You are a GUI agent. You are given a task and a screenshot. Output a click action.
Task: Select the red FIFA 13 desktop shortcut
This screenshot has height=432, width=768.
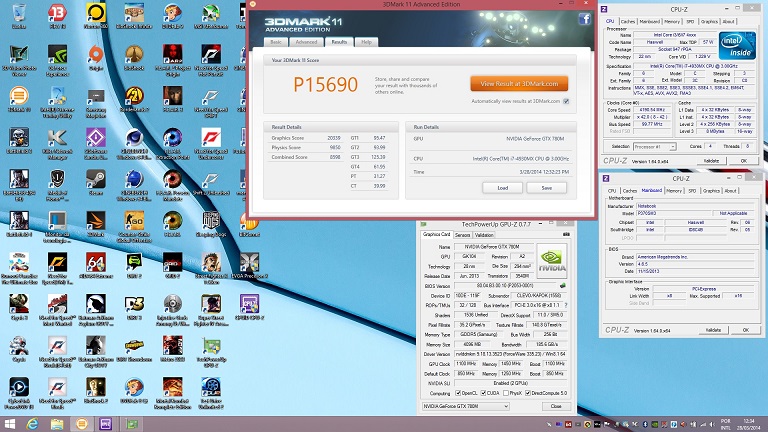(x=57, y=16)
